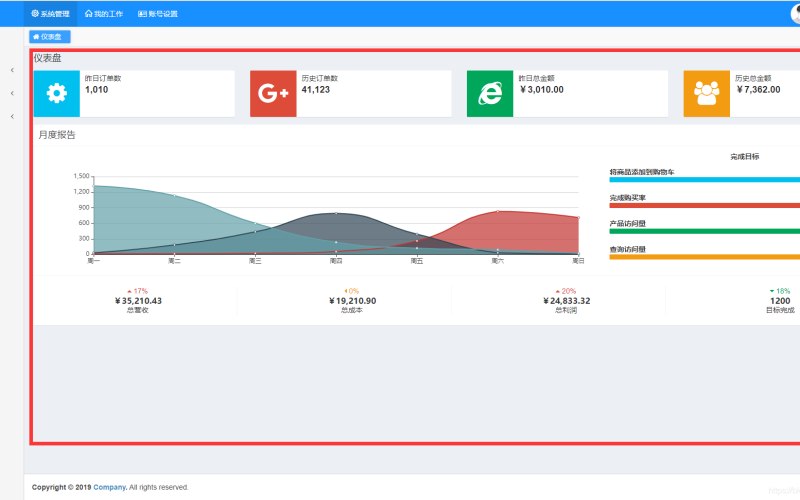Select the 仪表盘 breadcrumb tab
800x500 pixels.
coord(50,37)
